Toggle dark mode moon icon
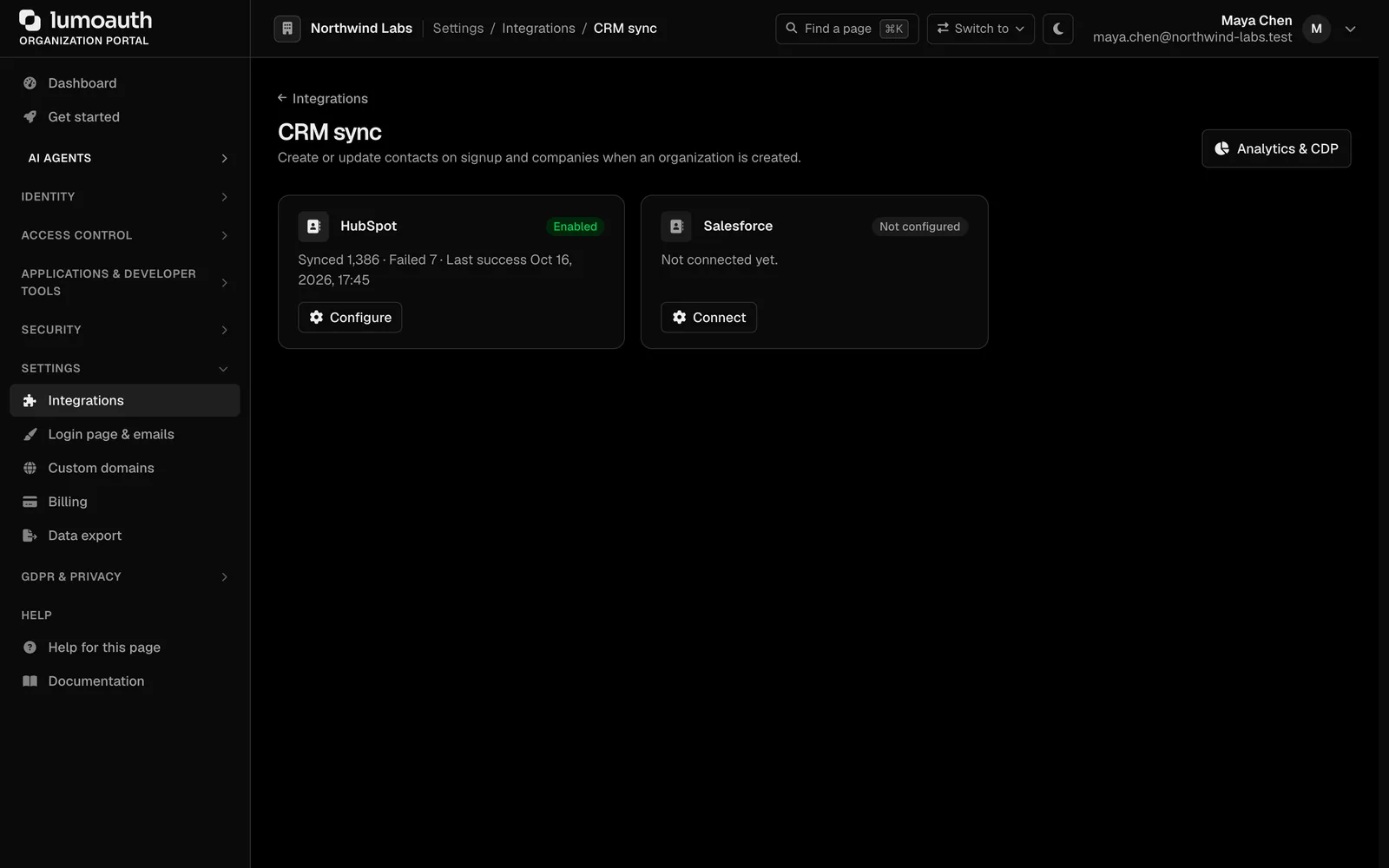1389x868 pixels. (1057, 29)
